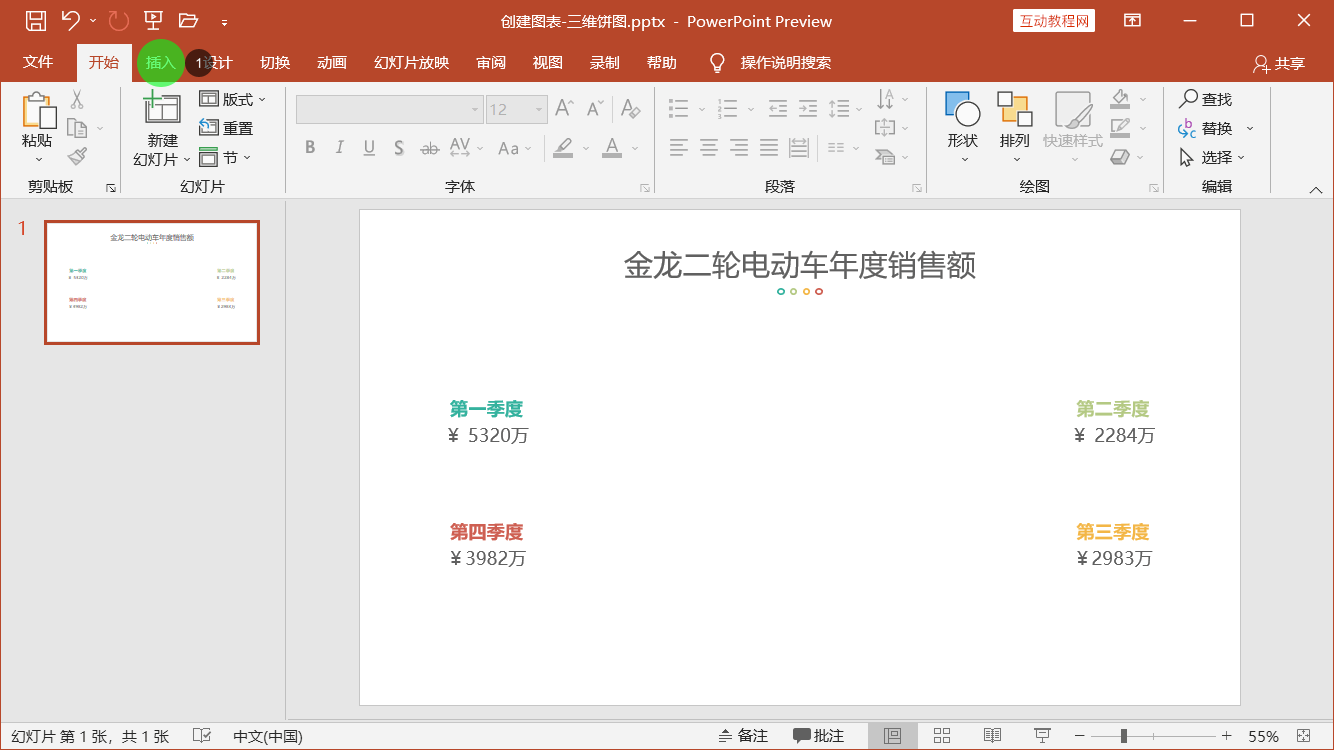
Task: Apply bulleted list
Action: click(x=679, y=108)
